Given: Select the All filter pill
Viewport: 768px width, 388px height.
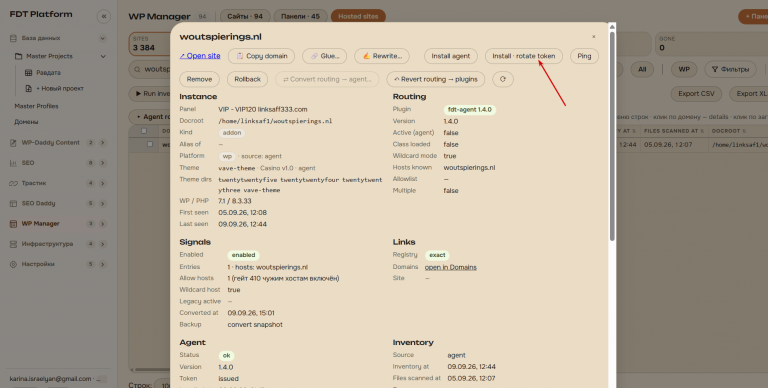Looking at the screenshot, I should coord(642,70).
